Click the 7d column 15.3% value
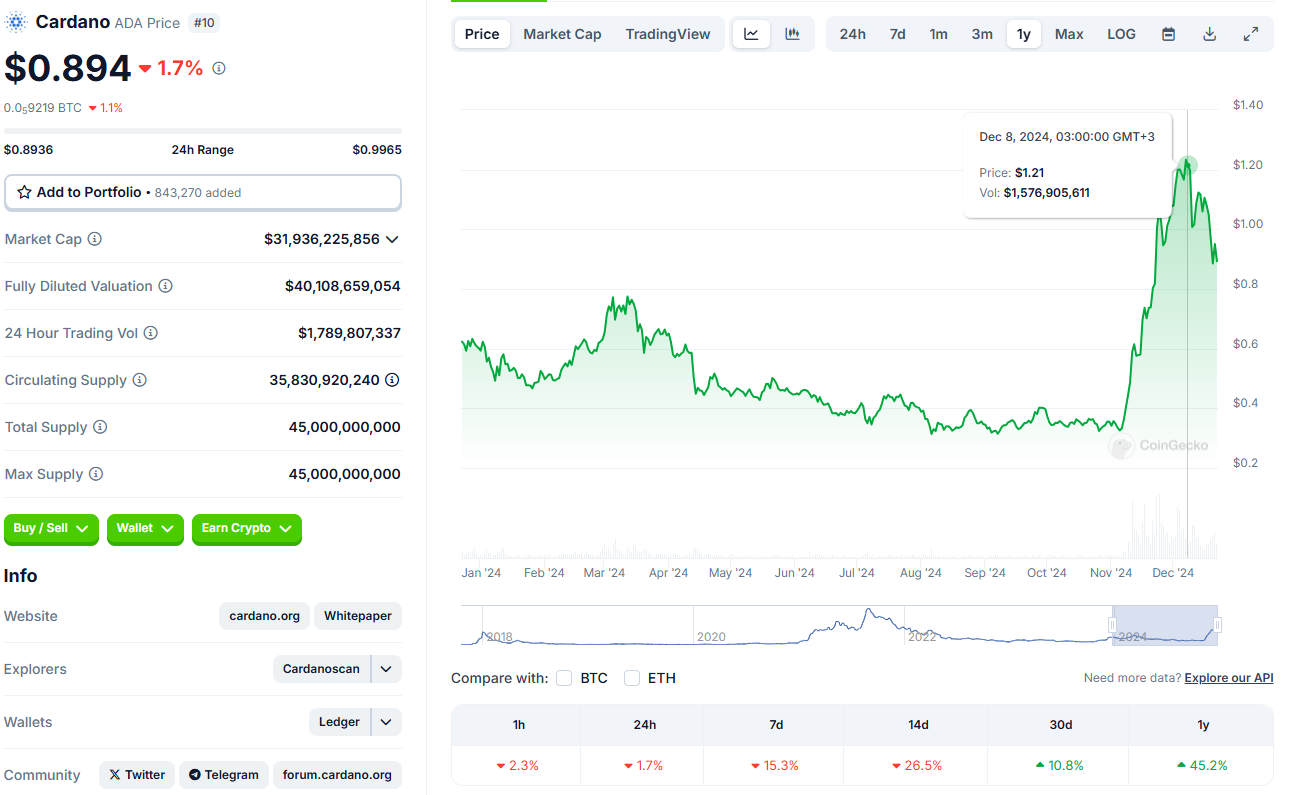Image resolution: width=1291 pixels, height=795 pixels. coord(774,765)
